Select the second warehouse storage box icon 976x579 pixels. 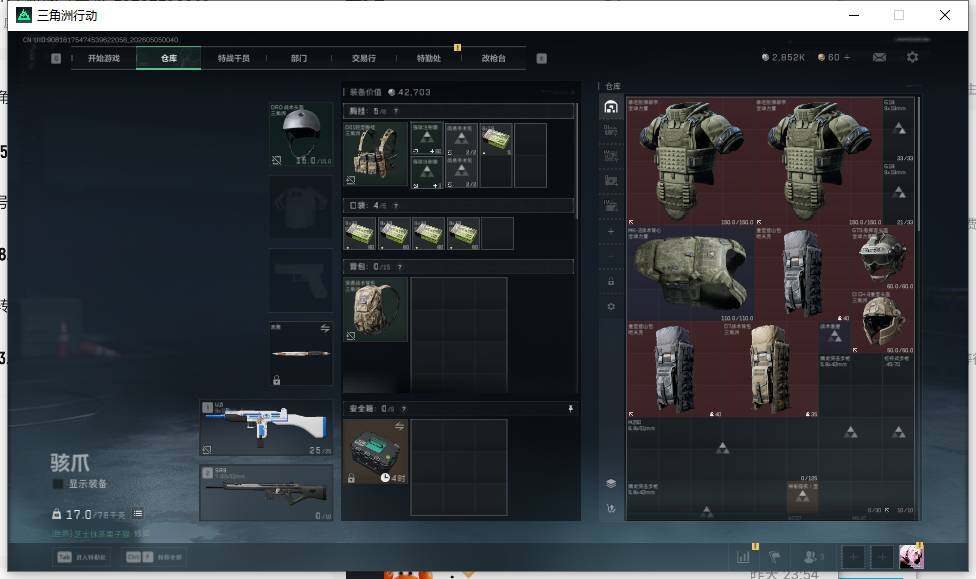(611, 131)
